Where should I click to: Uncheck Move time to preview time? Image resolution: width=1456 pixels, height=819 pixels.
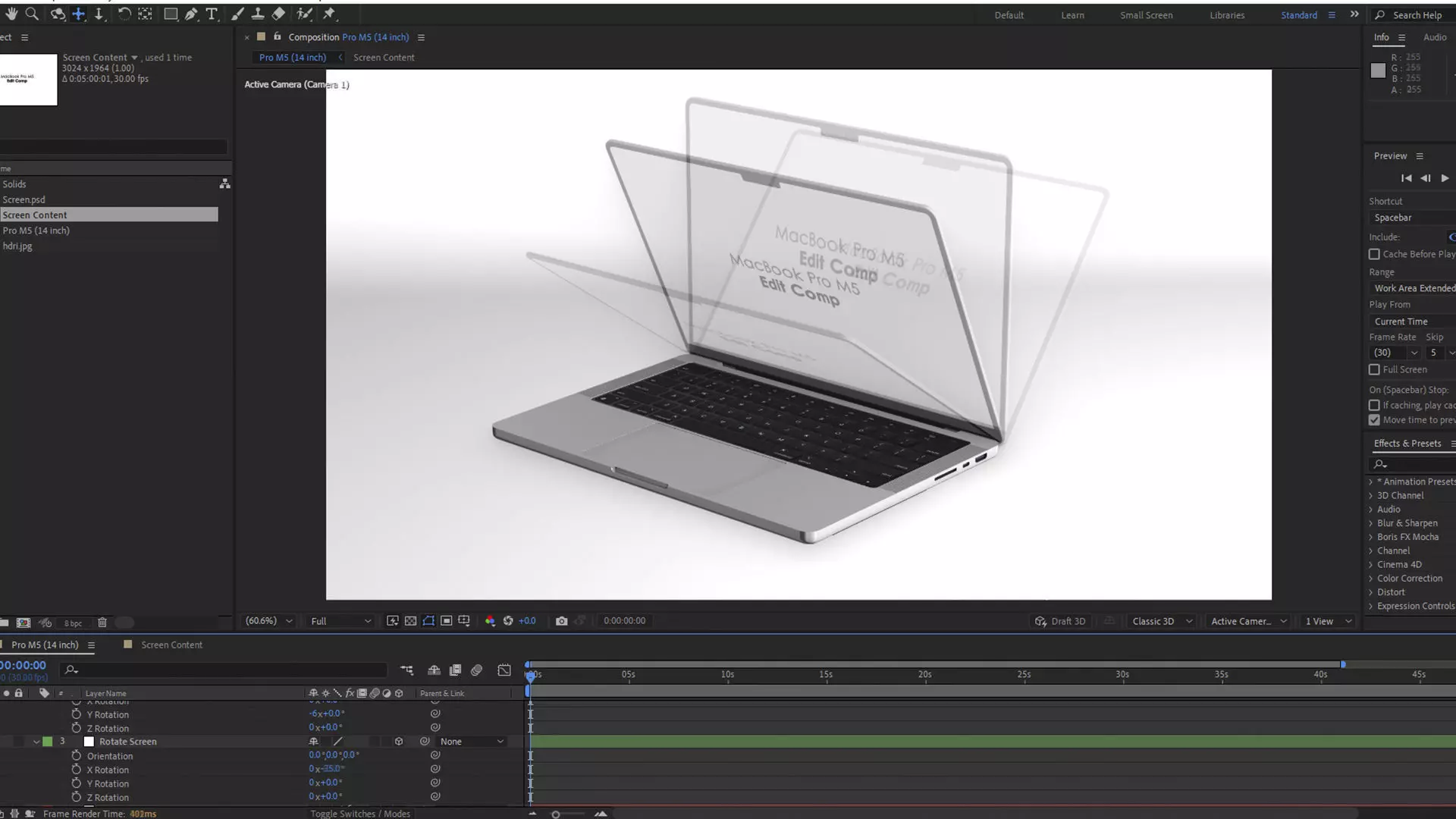[x=1374, y=420]
